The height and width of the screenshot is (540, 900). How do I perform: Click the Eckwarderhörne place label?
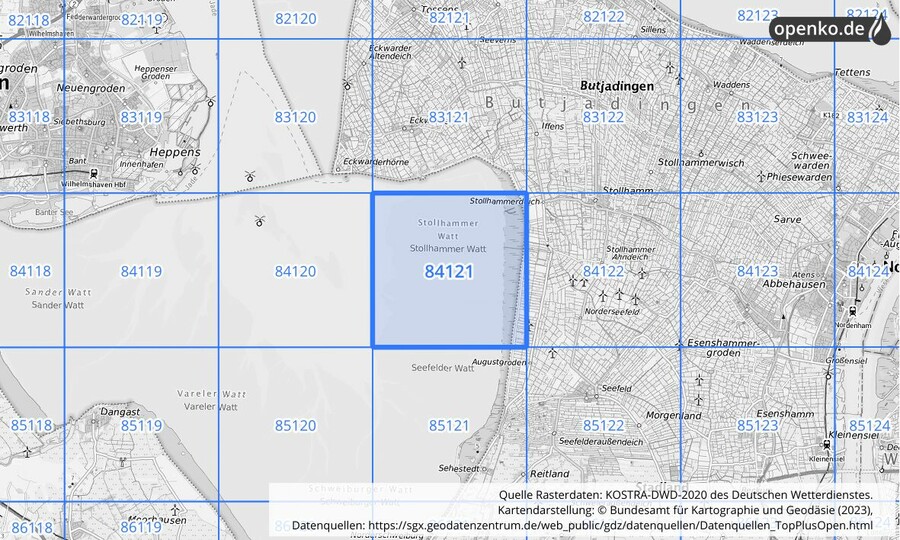point(376,162)
